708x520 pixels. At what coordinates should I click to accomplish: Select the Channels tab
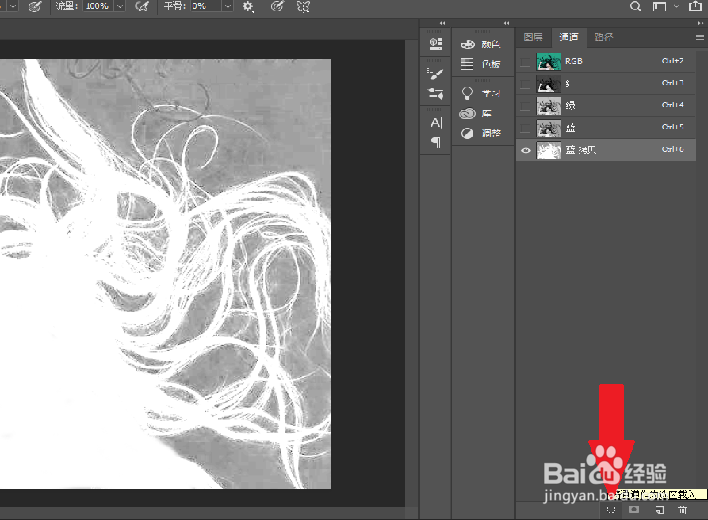pyautogui.click(x=569, y=37)
